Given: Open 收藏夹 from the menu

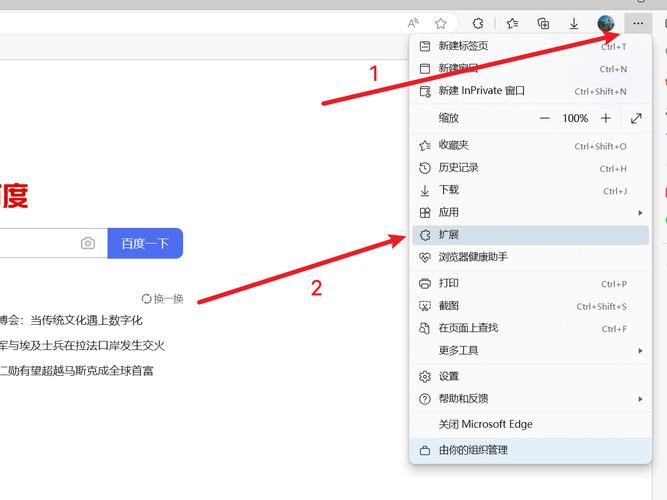Looking at the screenshot, I should click(530, 146).
